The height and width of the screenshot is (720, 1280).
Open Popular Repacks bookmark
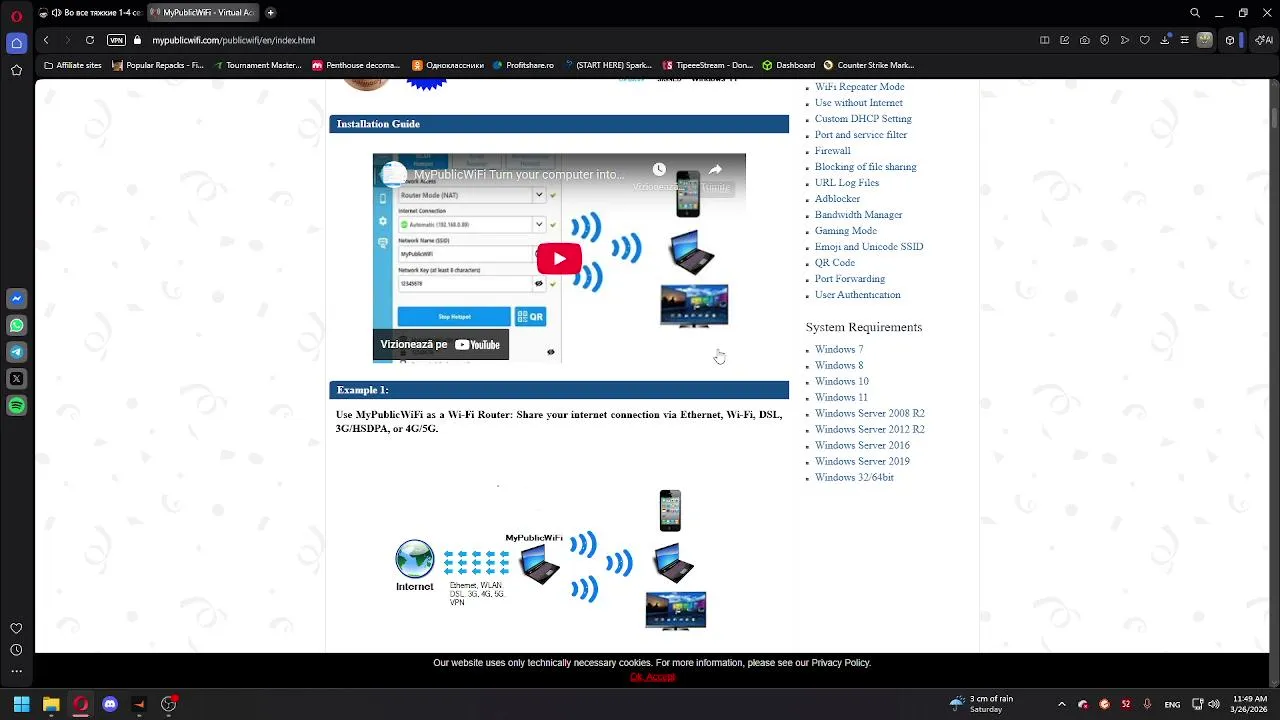coord(158,65)
